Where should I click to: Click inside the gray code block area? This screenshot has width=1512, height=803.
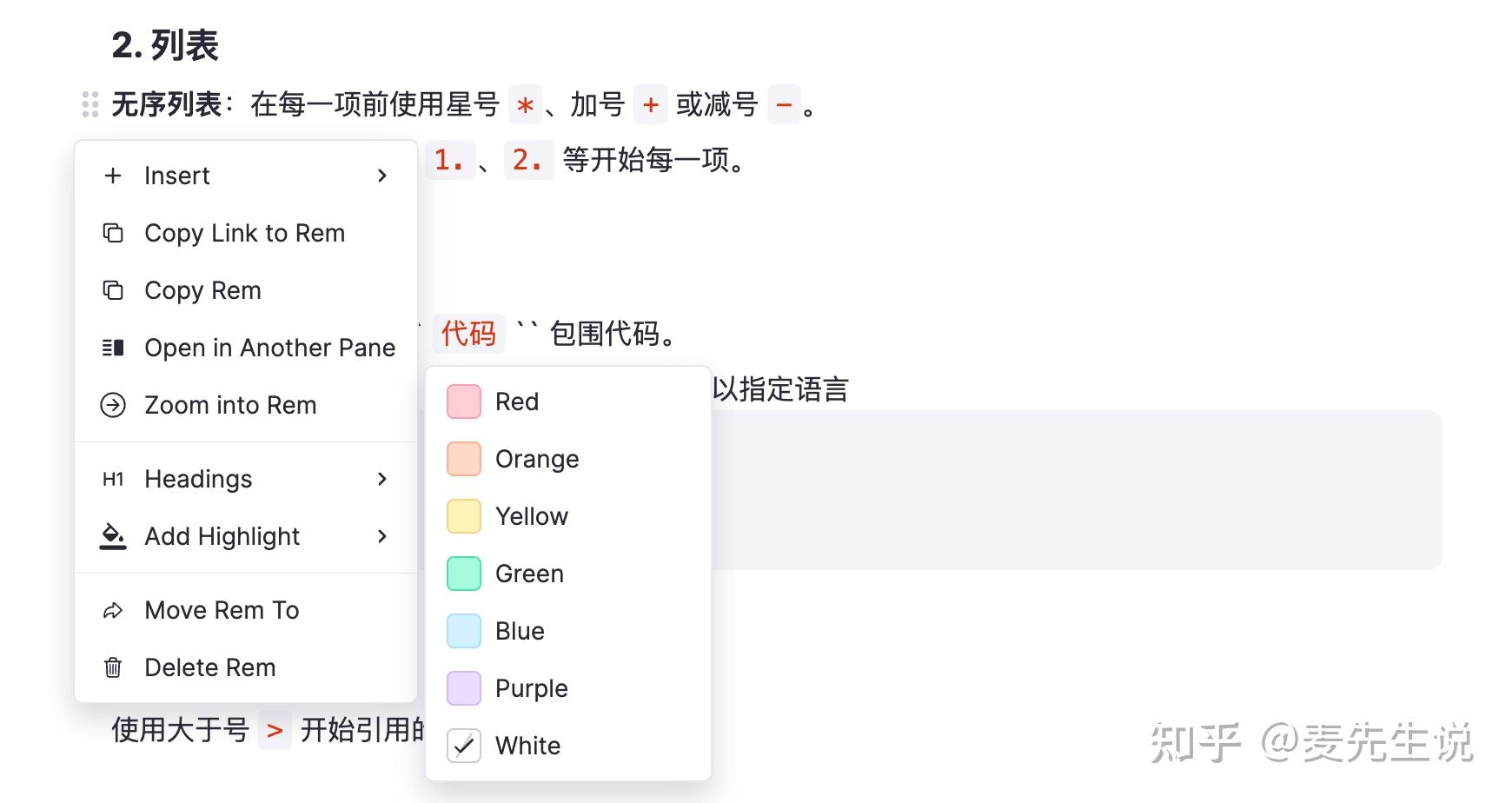pyautogui.click(x=1076, y=490)
